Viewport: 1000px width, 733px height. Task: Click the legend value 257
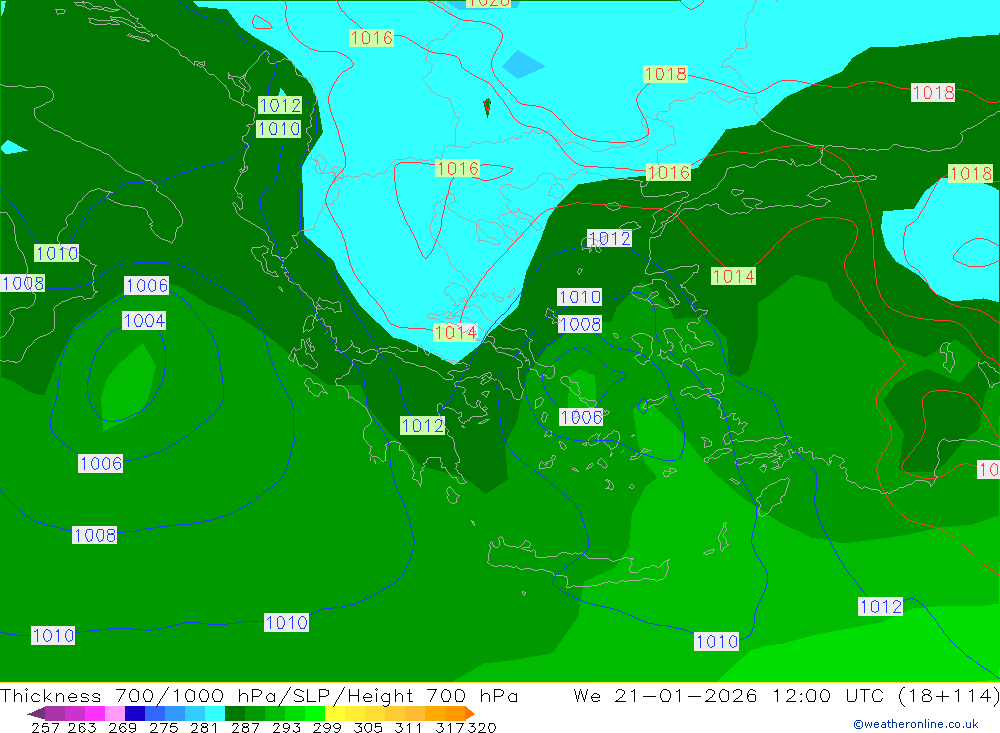(x=45, y=727)
